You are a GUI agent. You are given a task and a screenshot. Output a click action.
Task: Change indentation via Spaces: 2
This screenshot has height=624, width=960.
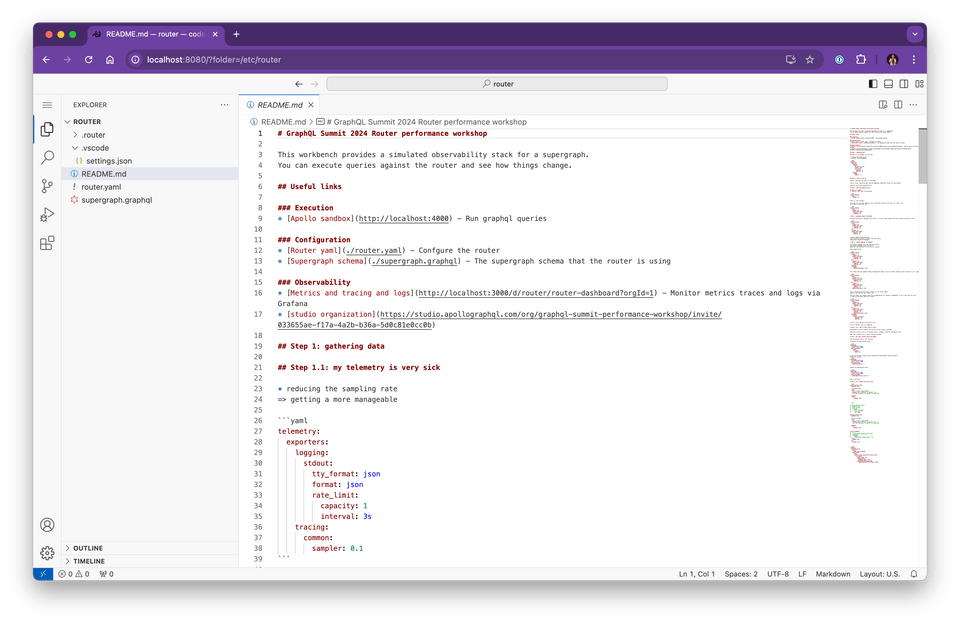741,574
